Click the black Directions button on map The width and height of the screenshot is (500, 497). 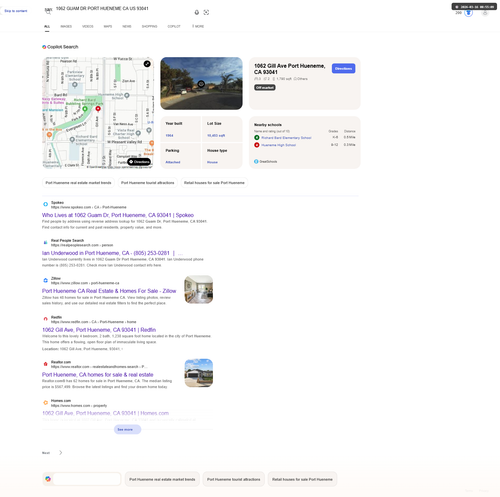(x=139, y=162)
